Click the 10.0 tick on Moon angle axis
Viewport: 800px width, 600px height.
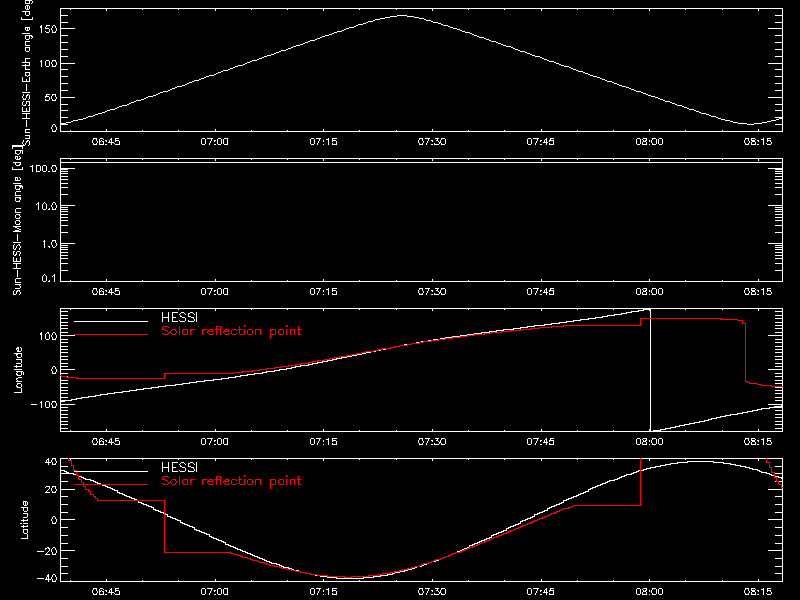pyautogui.click(x=46, y=206)
